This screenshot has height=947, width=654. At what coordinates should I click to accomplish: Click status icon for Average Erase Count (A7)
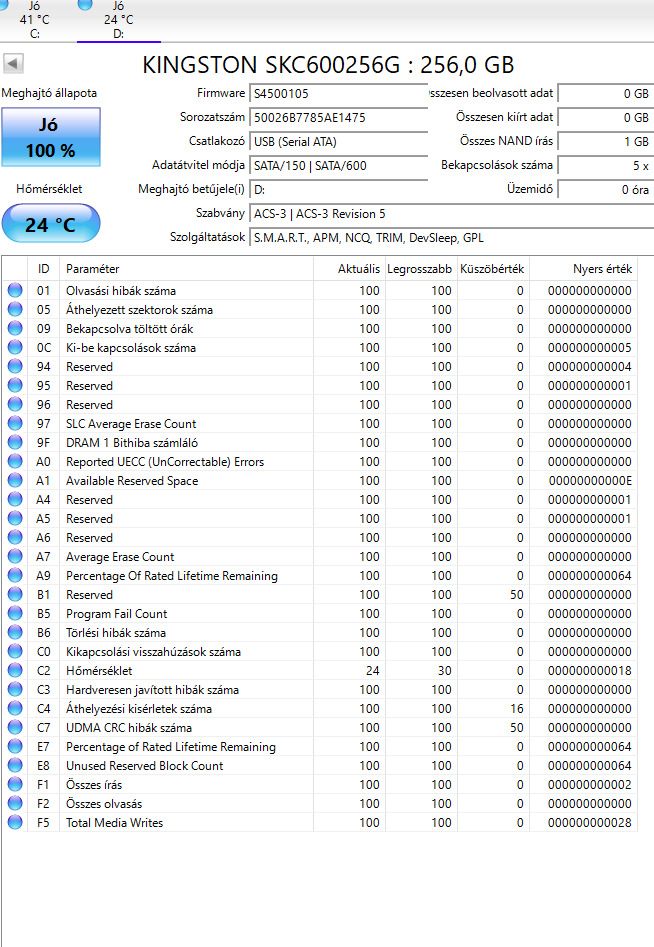tap(15, 556)
